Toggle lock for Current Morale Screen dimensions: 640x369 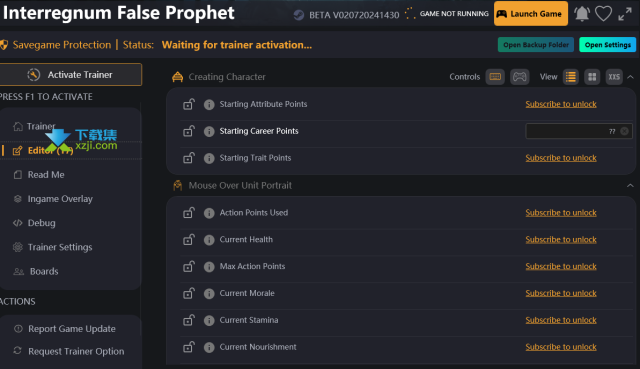coord(189,293)
